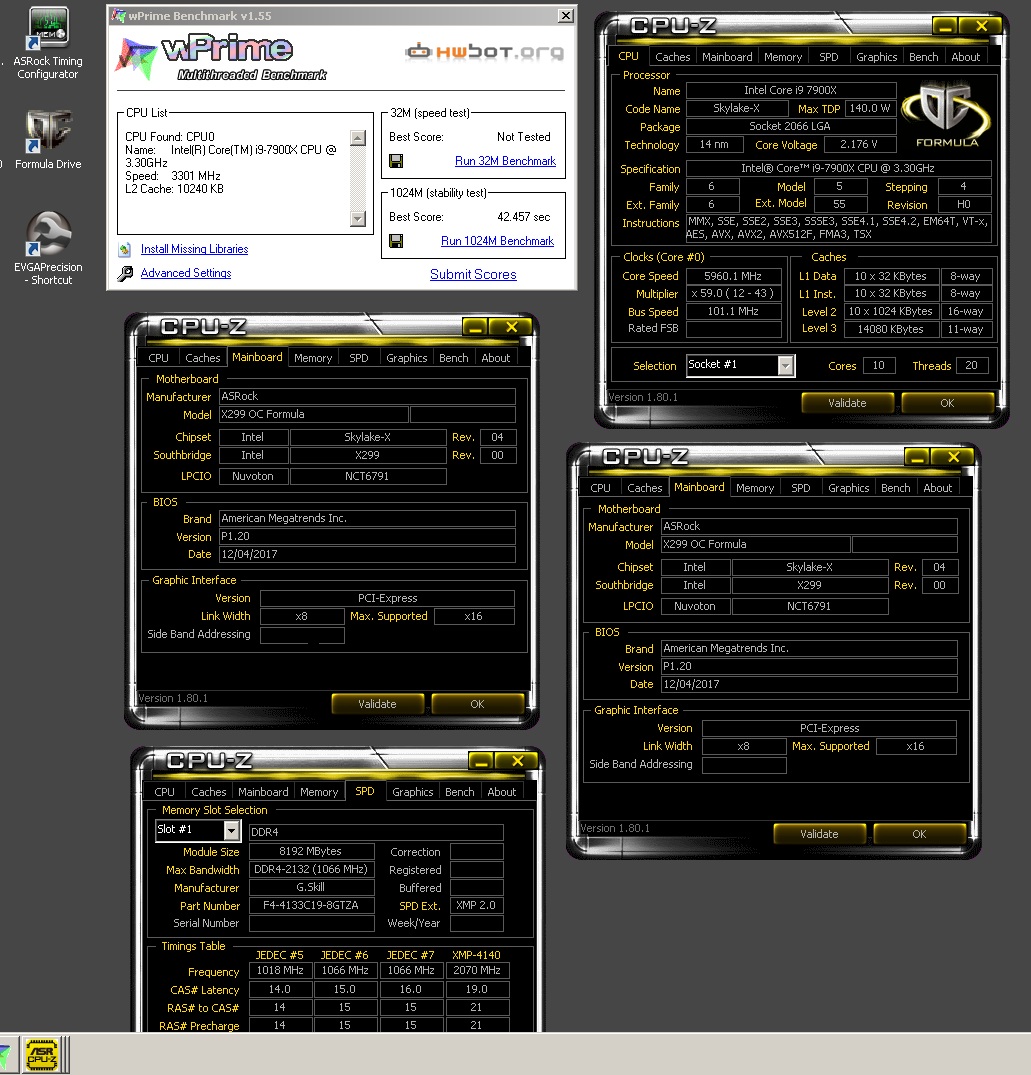This screenshot has width=1031, height=1075.
Task: Click the XMP-4140 timings column header
Action: coord(476,955)
